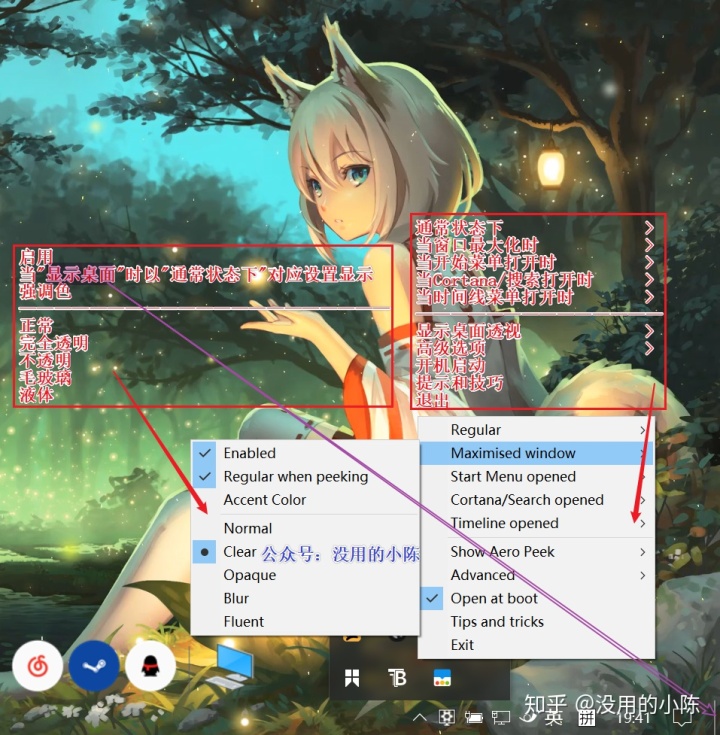The width and height of the screenshot is (720, 735).
Task: Choose Accent Color menu entry
Action: click(x=305, y=500)
